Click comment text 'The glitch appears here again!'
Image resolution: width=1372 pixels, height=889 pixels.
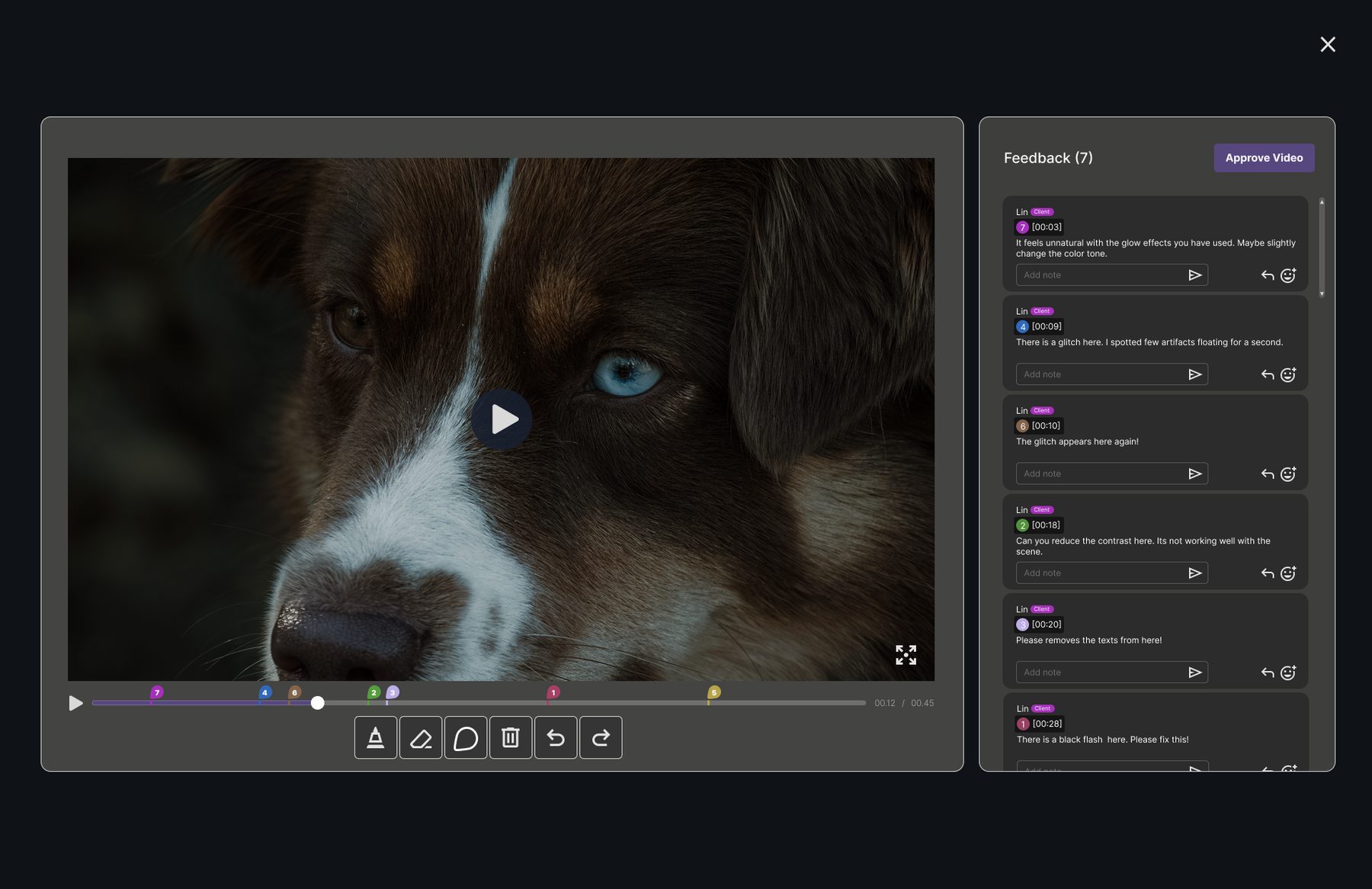click(1077, 441)
